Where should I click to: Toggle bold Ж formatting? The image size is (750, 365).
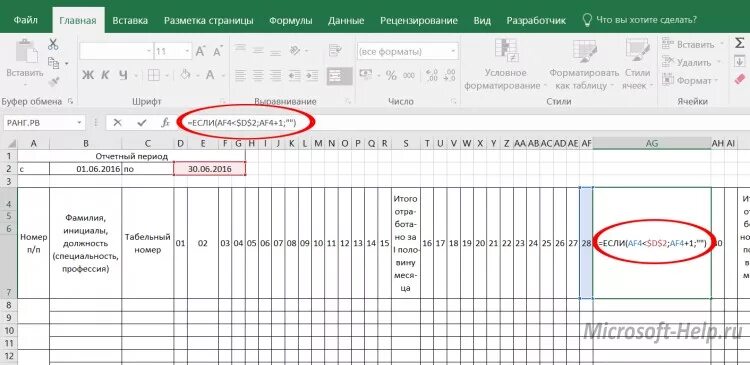coord(88,75)
